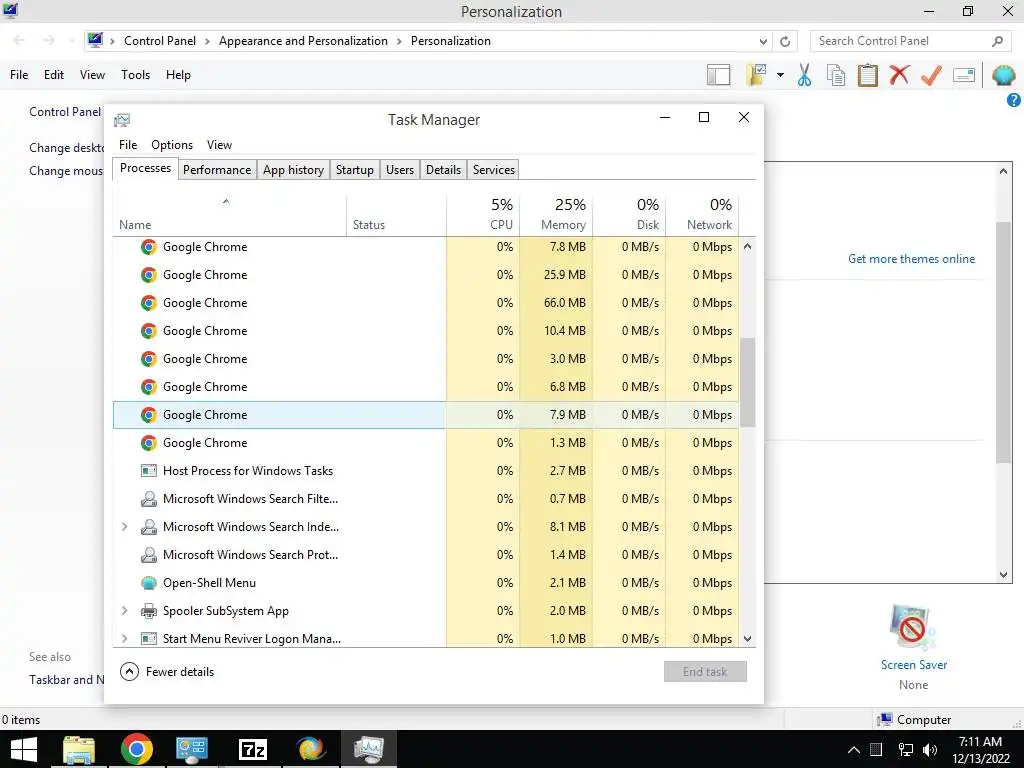This screenshot has width=1024, height=768.
Task: Sort processes by Network column header
Action: click(x=702, y=215)
